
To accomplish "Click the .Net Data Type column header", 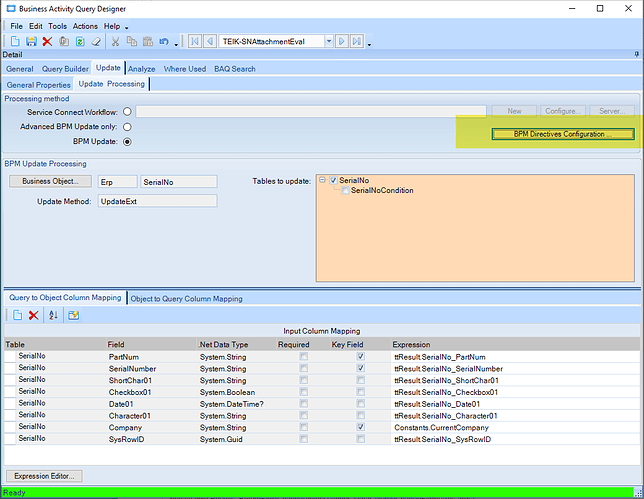I will 237,345.
